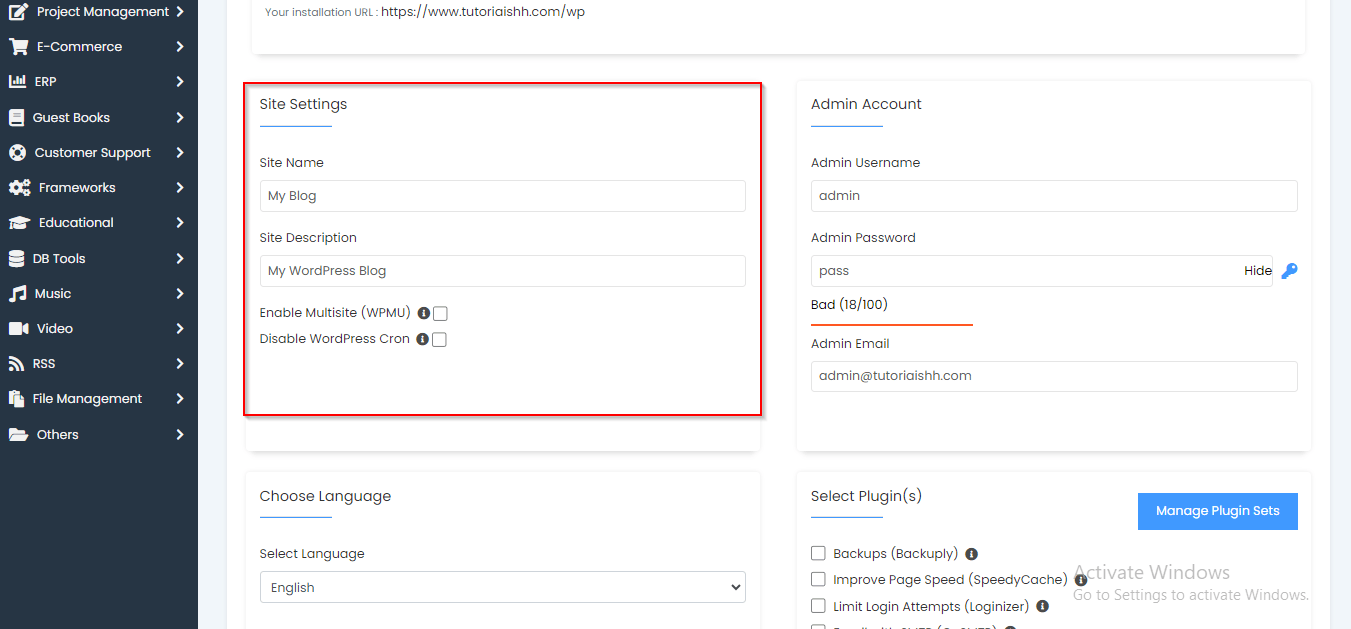Tick the Disable WordPress Cron checkbox
The width and height of the screenshot is (1351, 629).
[x=439, y=340]
